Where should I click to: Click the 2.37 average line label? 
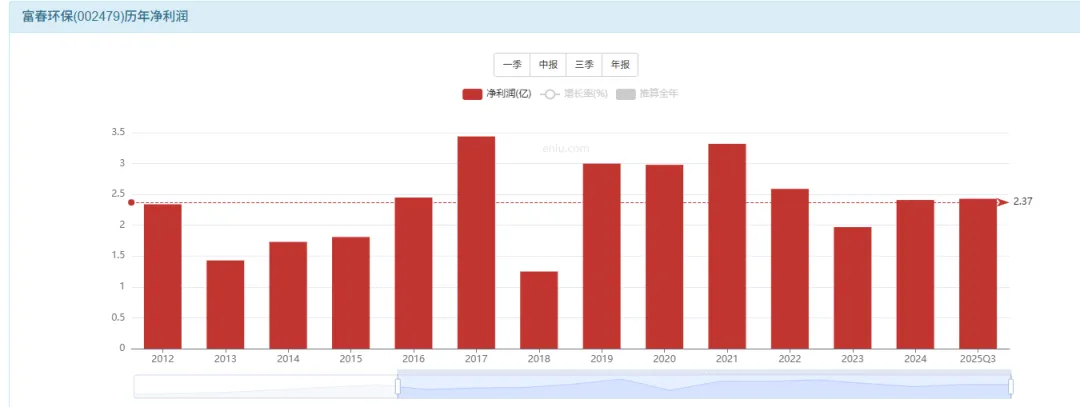pos(1023,202)
